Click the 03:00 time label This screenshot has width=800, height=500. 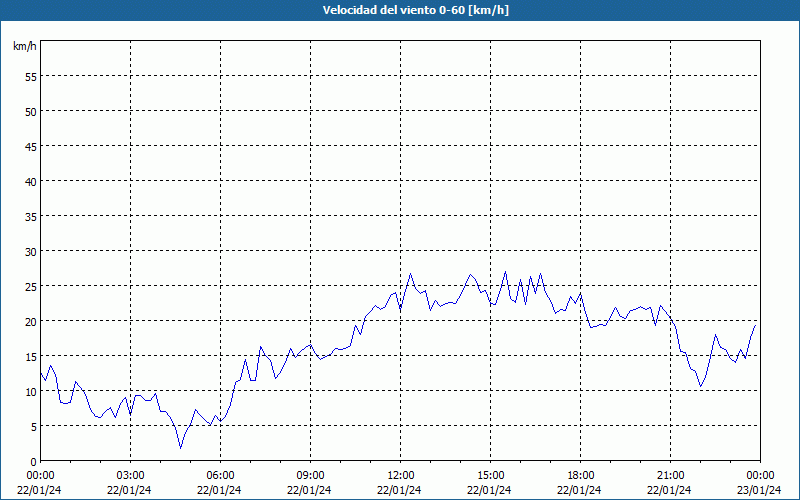[131, 476]
